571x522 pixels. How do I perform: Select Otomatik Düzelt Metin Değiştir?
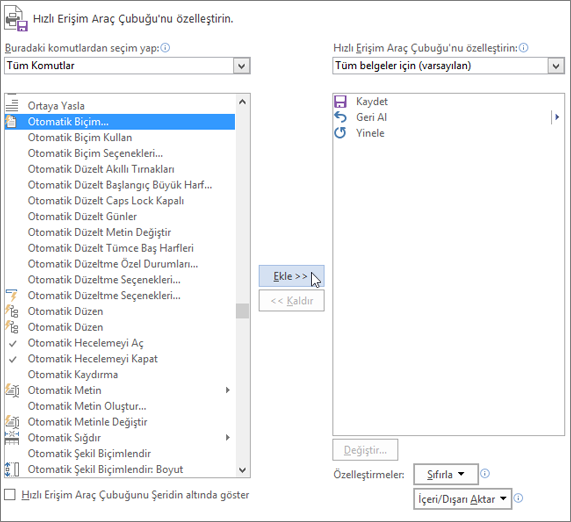120,232
